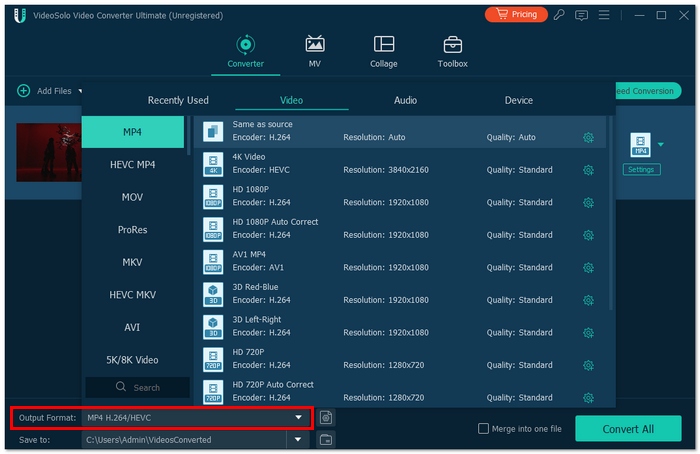Expand the Add Files dropdown arrow

tap(80, 91)
